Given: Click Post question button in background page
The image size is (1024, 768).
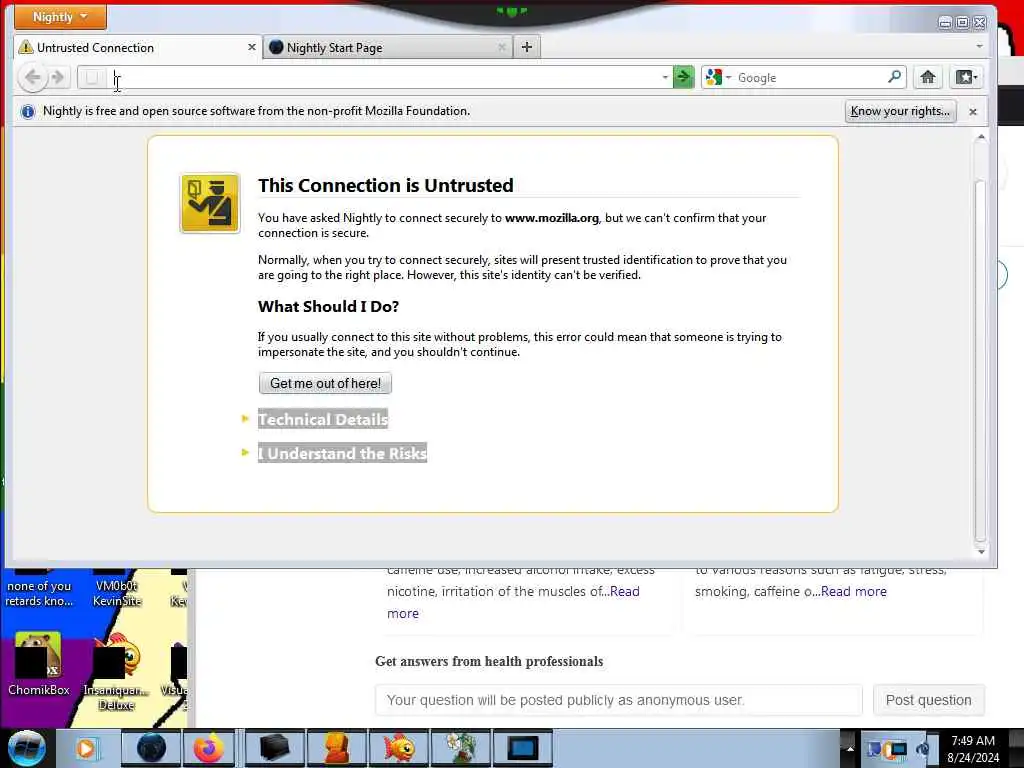Looking at the screenshot, I should [928, 700].
